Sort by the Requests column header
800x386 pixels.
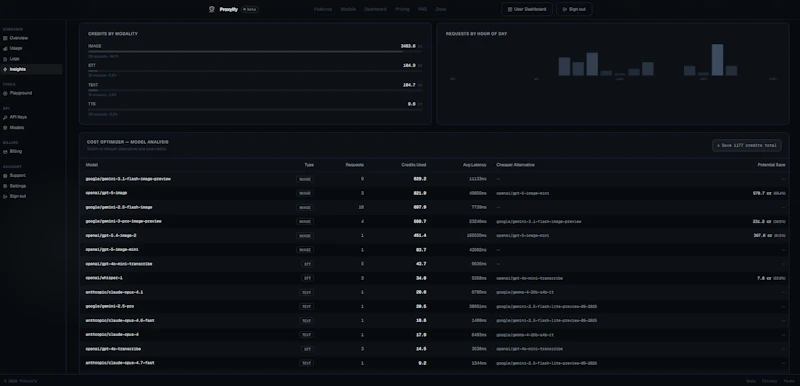coord(355,165)
